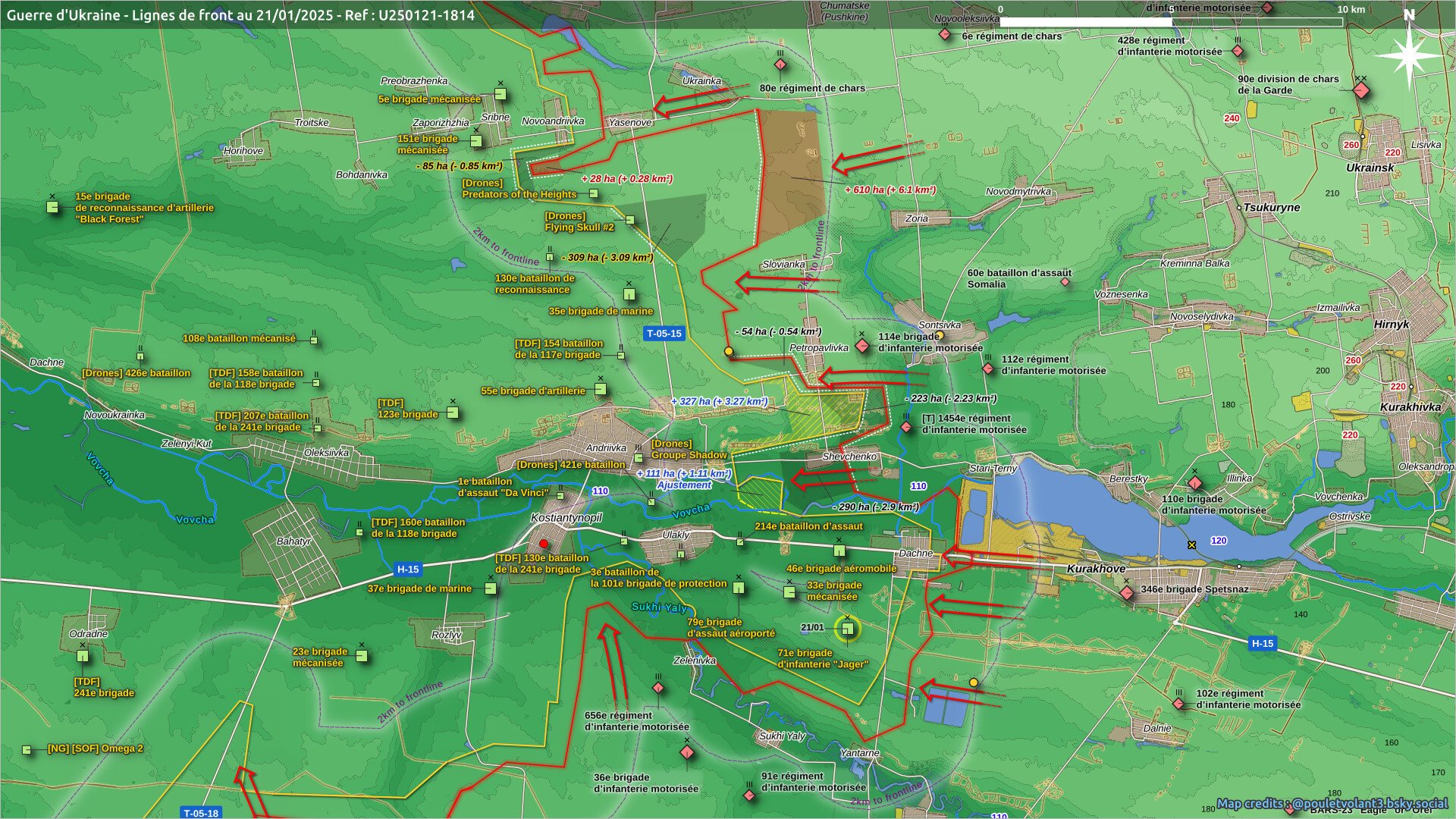Click the Ukrainsk town label
The height and width of the screenshot is (819, 1456).
[x=1370, y=168]
